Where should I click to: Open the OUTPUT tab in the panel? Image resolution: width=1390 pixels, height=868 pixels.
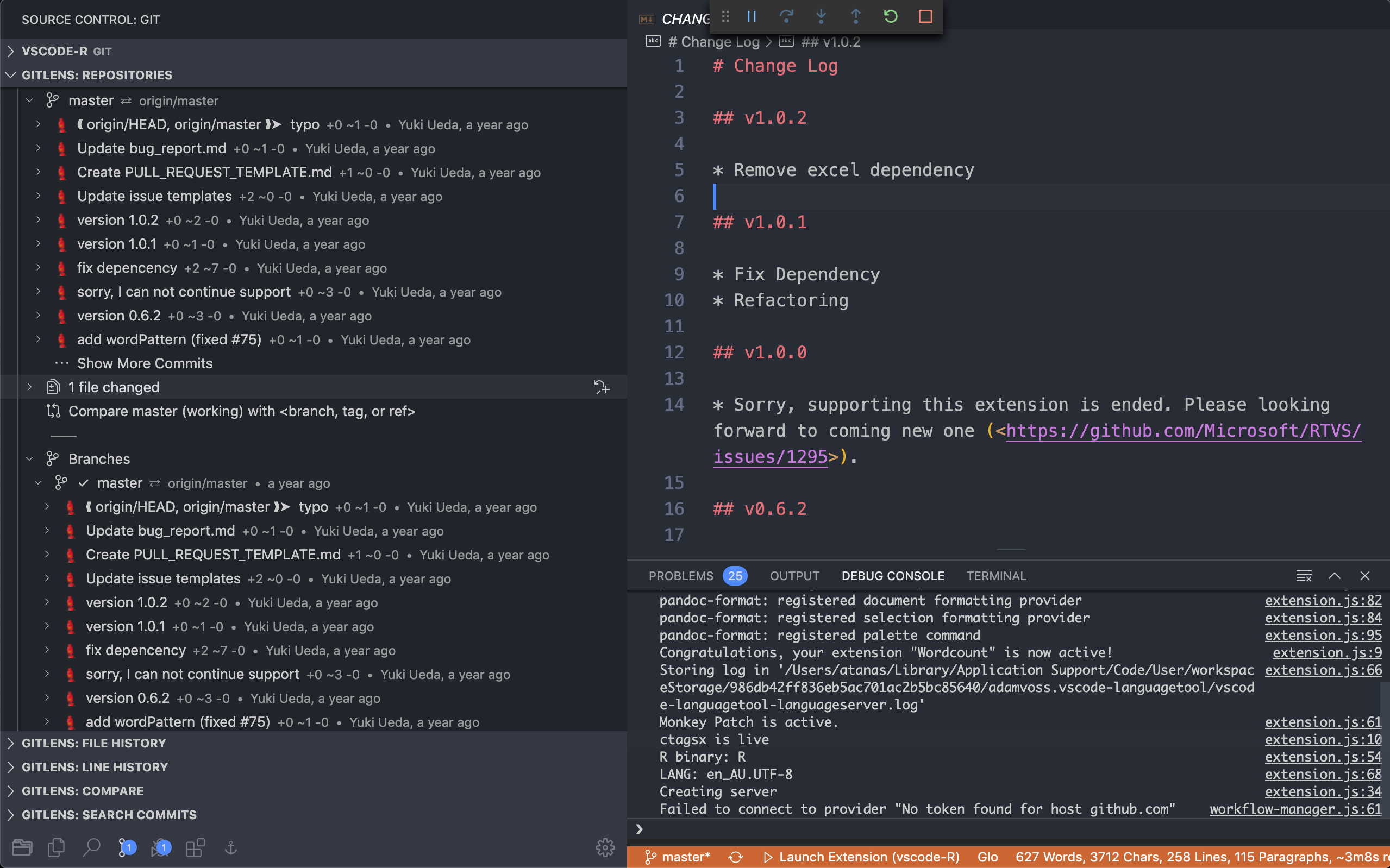coord(793,576)
